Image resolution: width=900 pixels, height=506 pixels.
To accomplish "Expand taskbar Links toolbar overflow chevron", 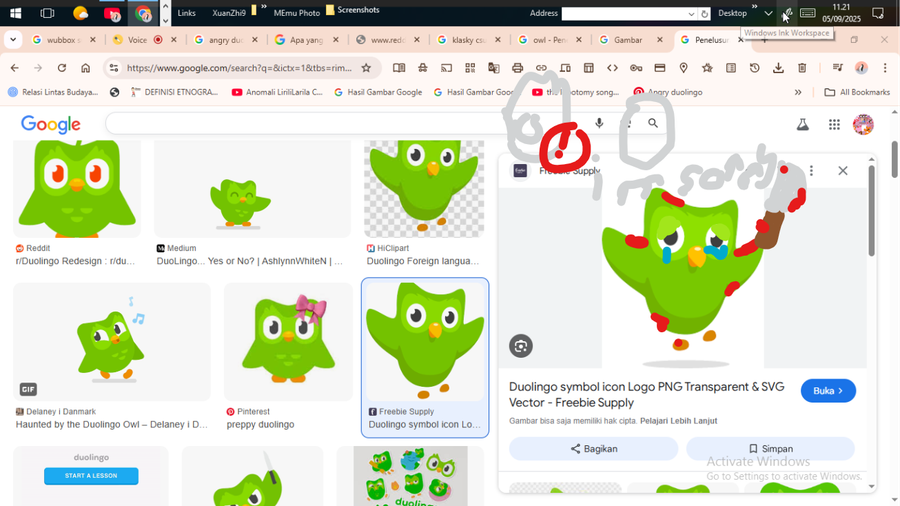I will pyautogui.click(x=263, y=7).
